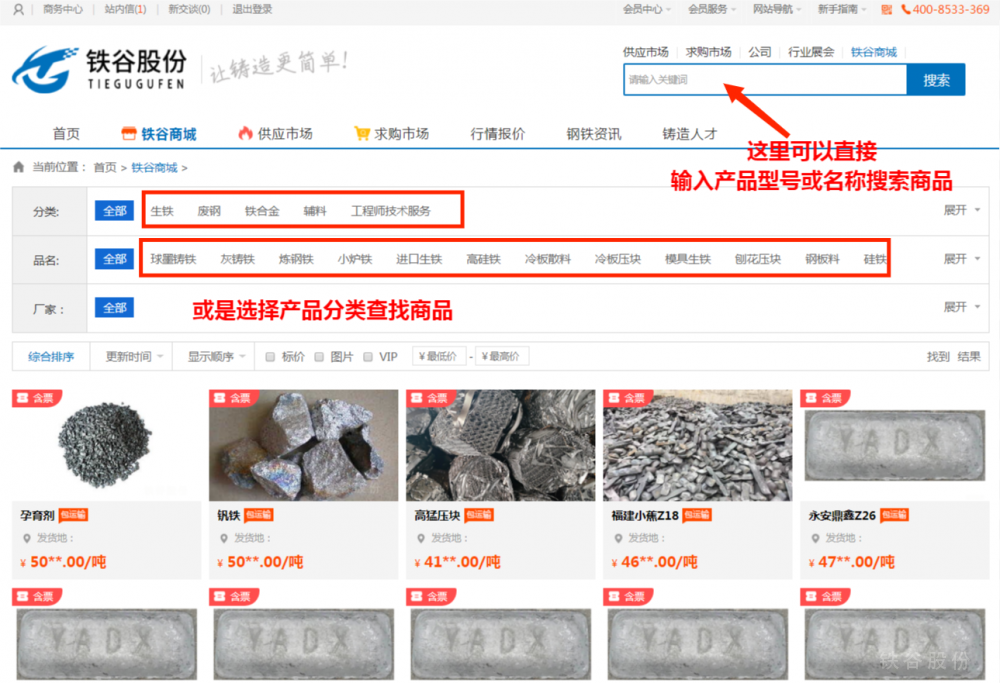Expand the 分类 category row with 展开

tap(961, 211)
